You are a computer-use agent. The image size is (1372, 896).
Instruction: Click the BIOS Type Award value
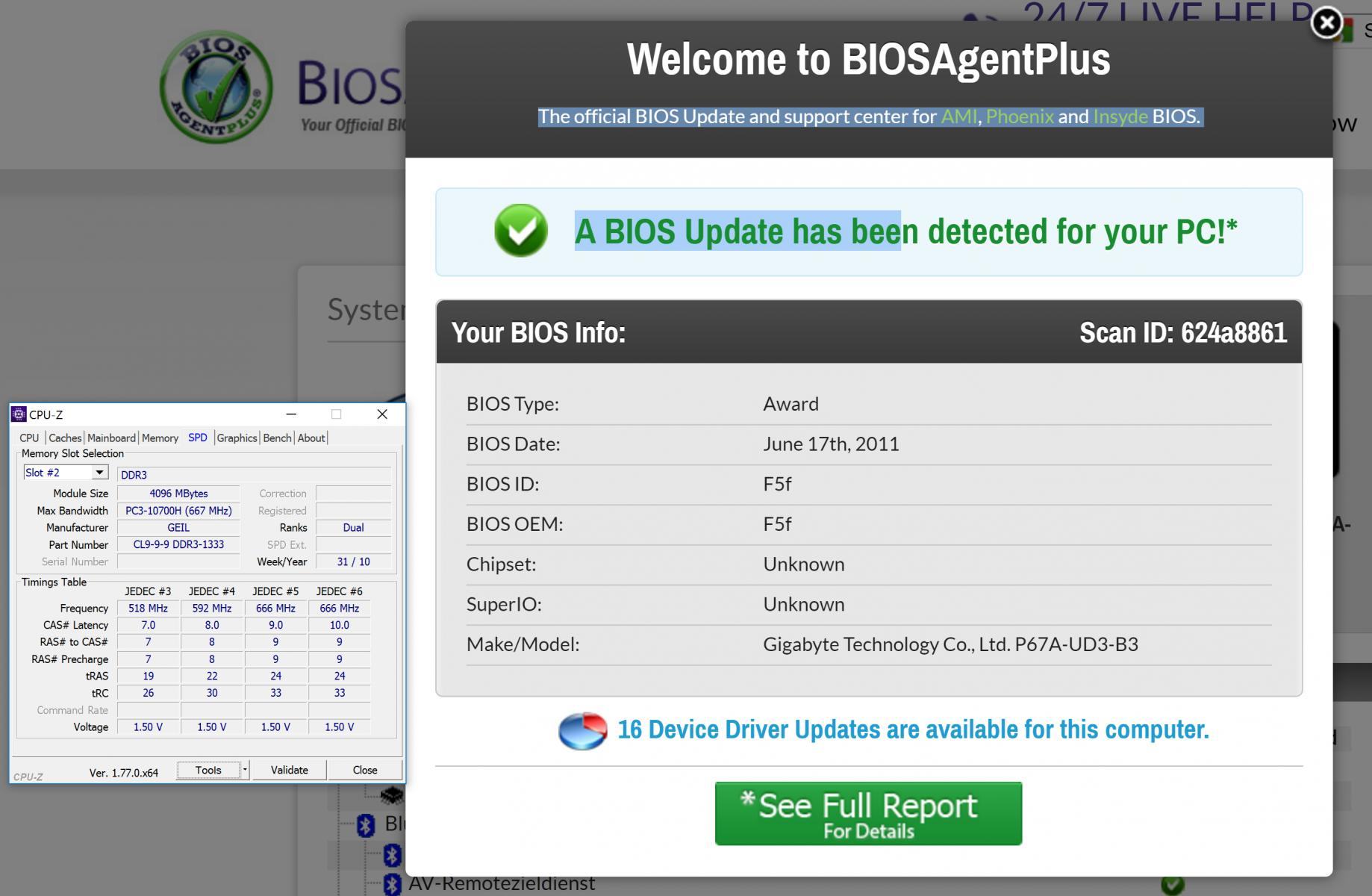791,404
